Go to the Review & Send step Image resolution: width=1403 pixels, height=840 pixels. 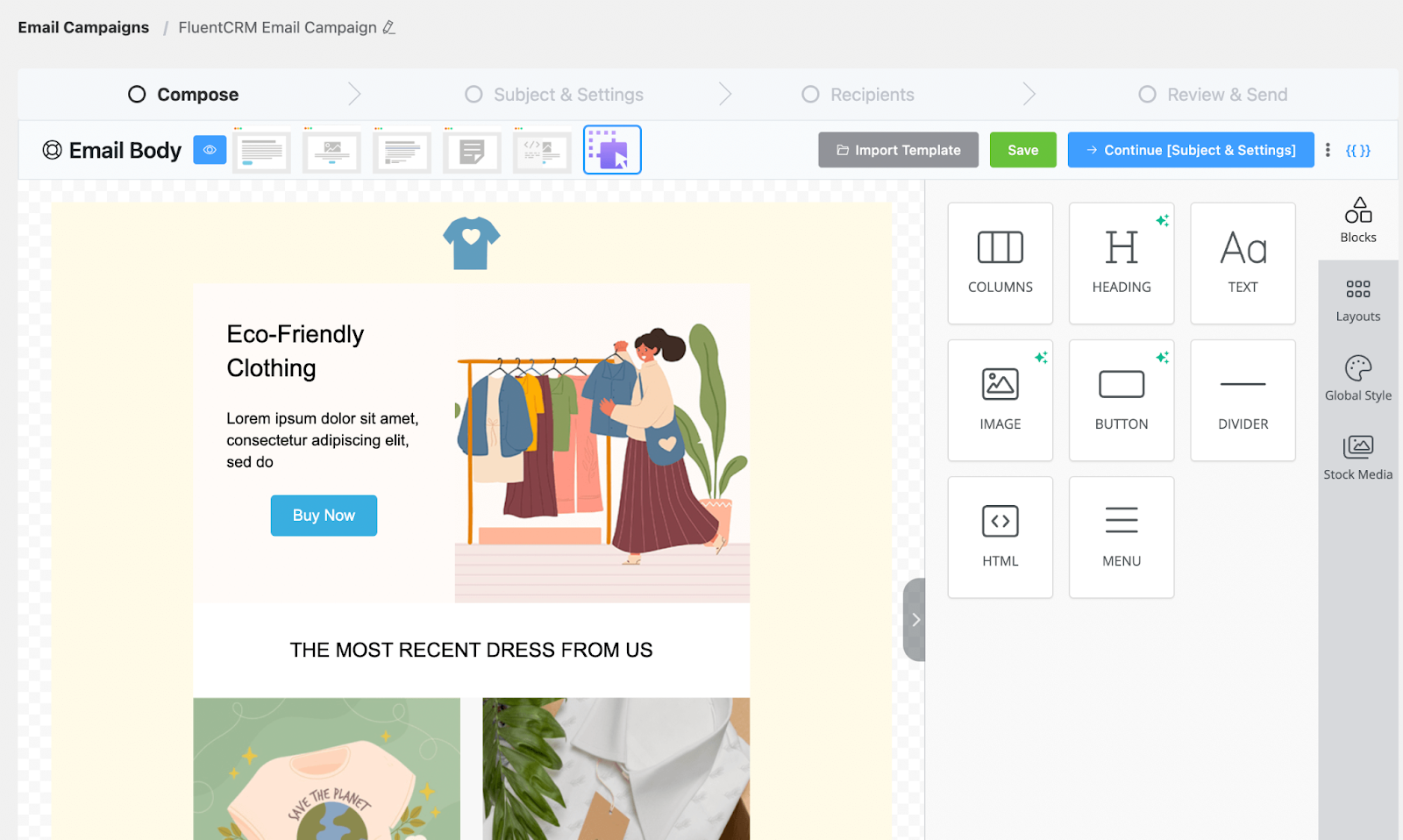[x=1213, y=95]
